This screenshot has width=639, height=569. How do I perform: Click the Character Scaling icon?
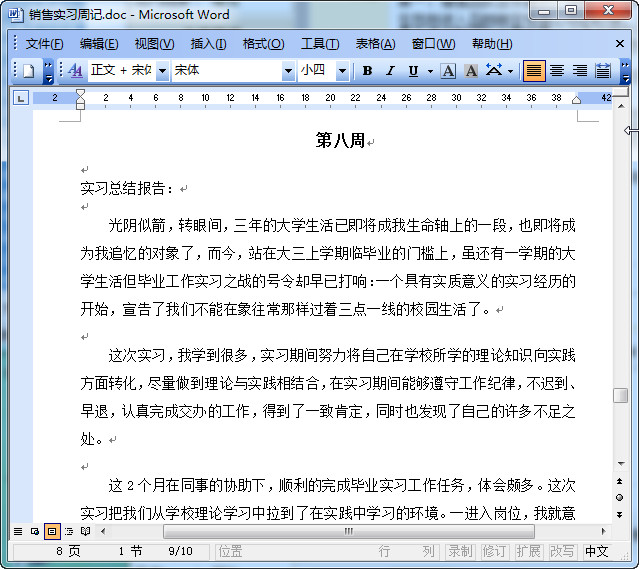(x=494, y=71)
